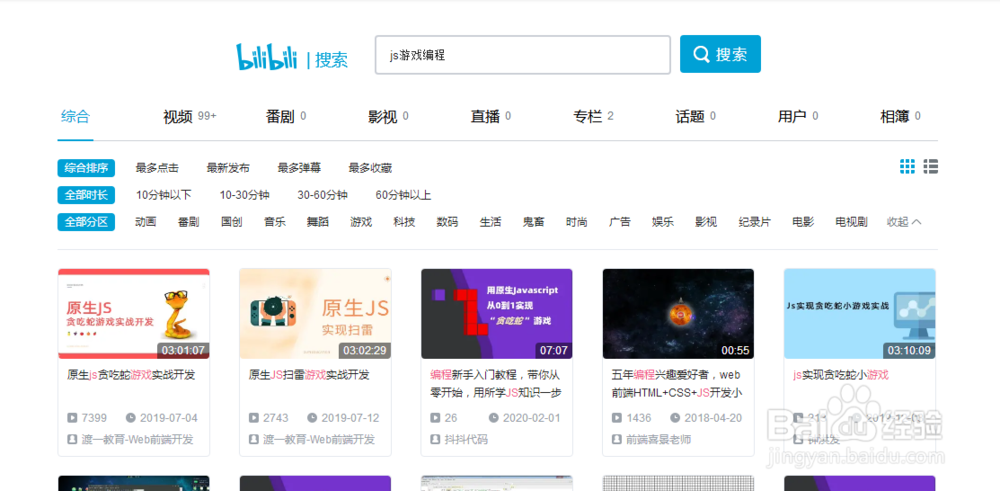Filter by 娱乐 category
Image resolution: width=1000 pixels, height=491 pixels.
tap(663, 222)
